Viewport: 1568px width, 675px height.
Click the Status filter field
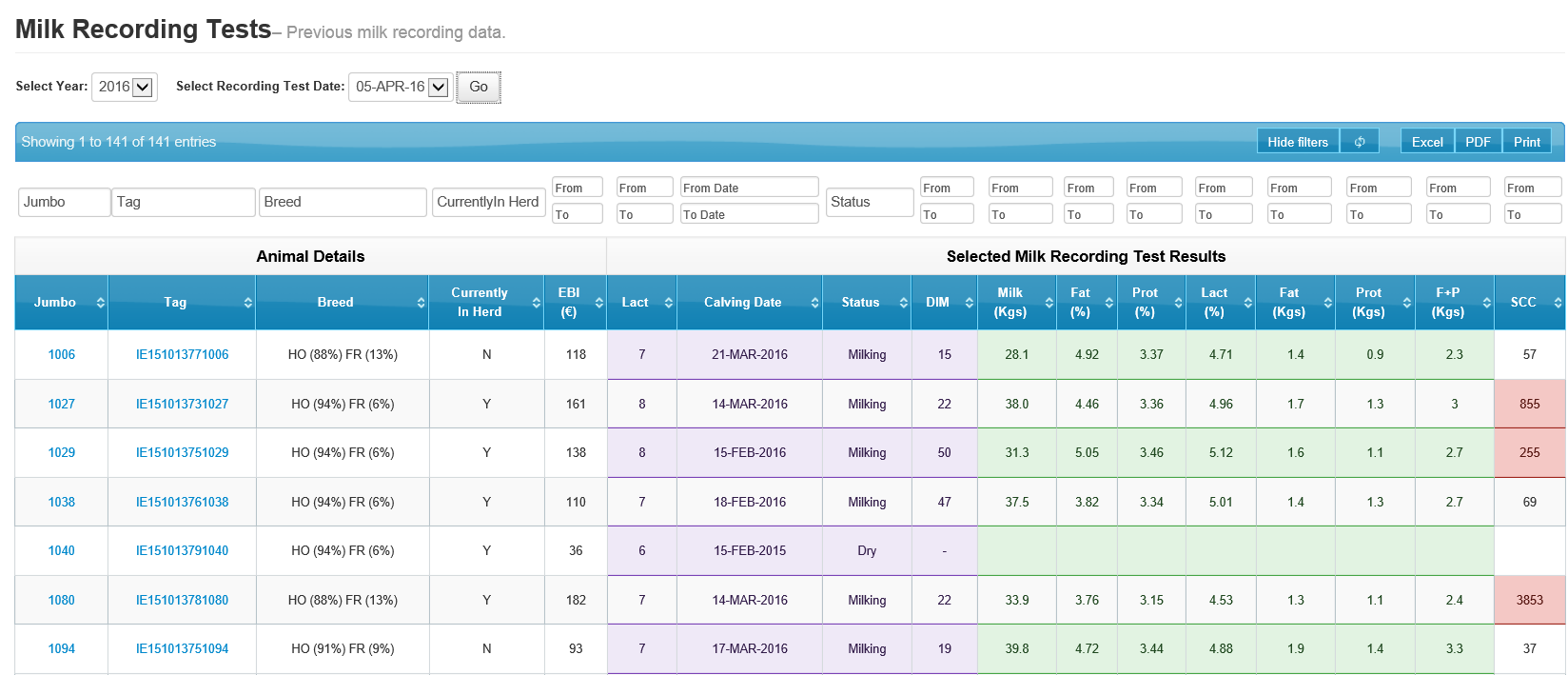(869, 202)
